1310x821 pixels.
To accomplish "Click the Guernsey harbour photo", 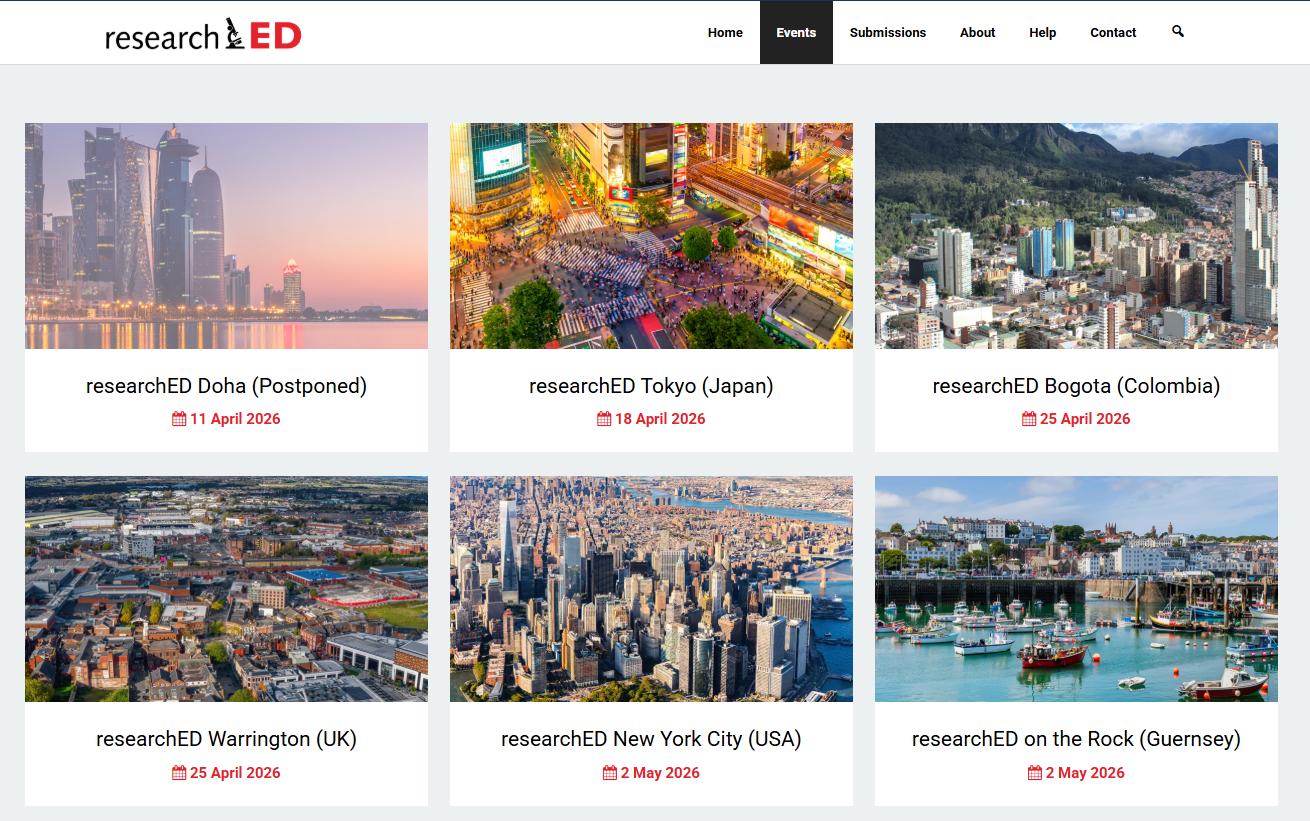I will [x=1076, y=589].
